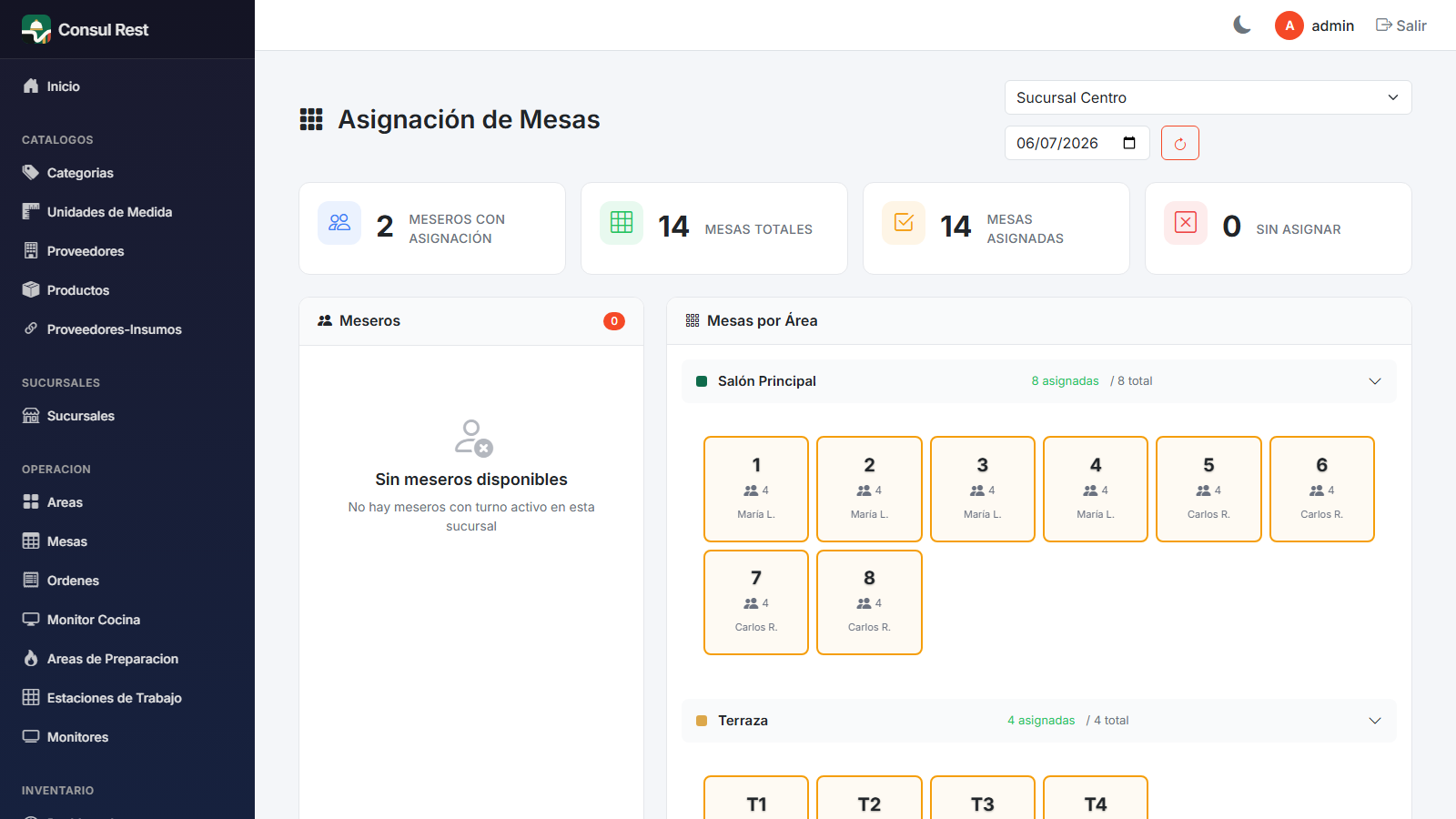
Task: Collapse the Terraza section chevron
Action: pyautogui.click(x=1375, y=721)
